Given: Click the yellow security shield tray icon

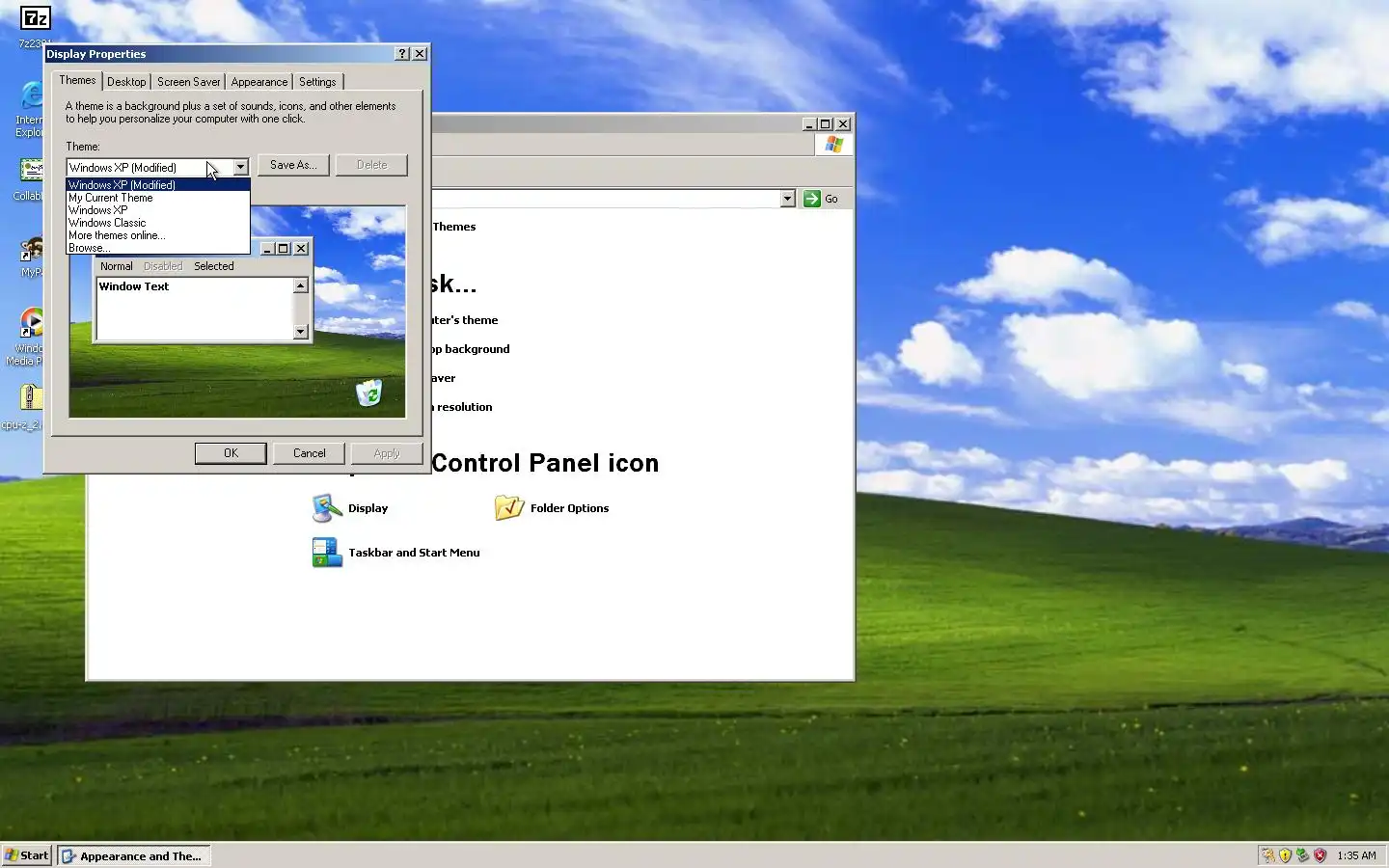Looking at the screenshot, I should 1285,855.
